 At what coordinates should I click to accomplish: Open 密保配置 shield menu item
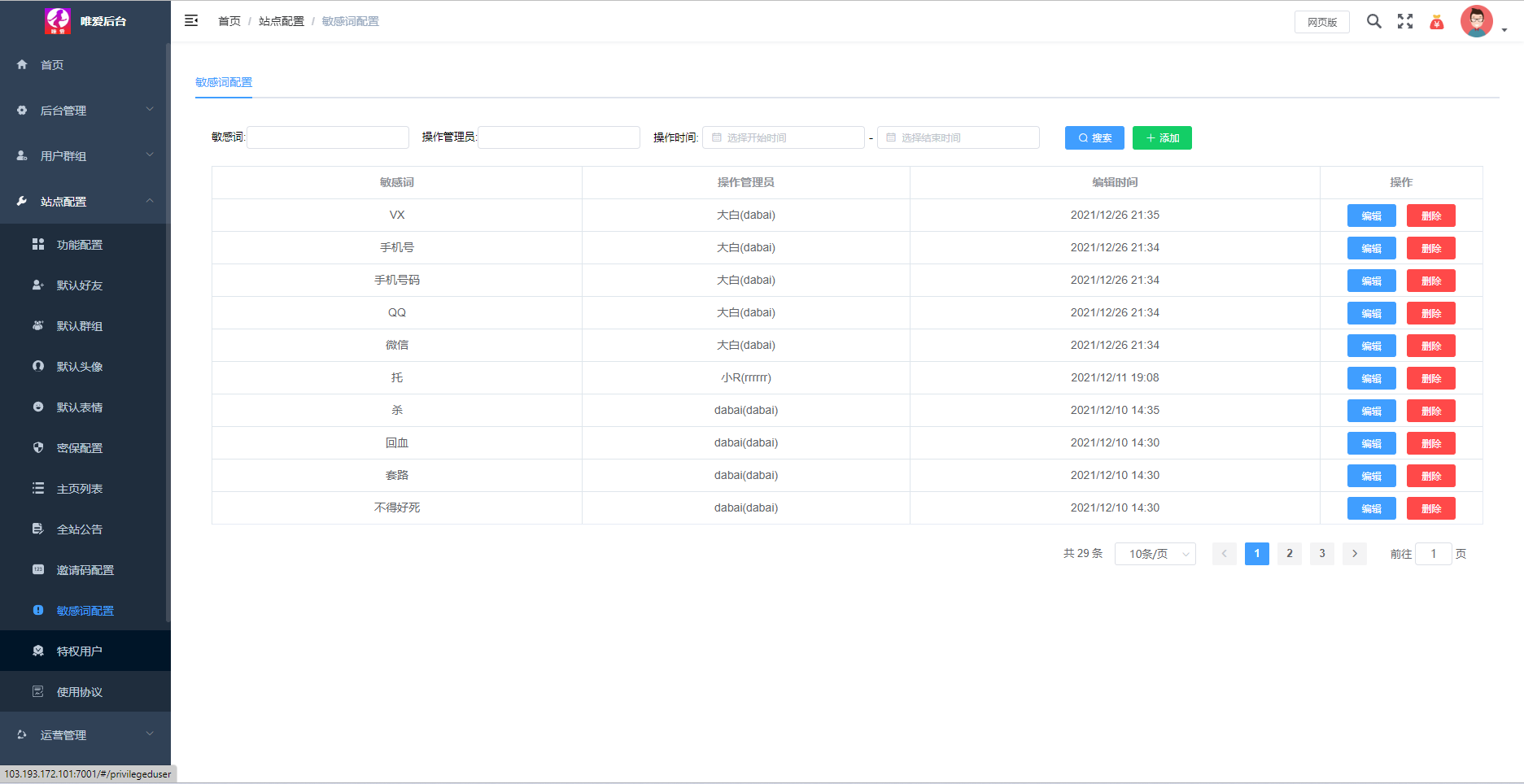pyautogui.click(x=80, y=448)
